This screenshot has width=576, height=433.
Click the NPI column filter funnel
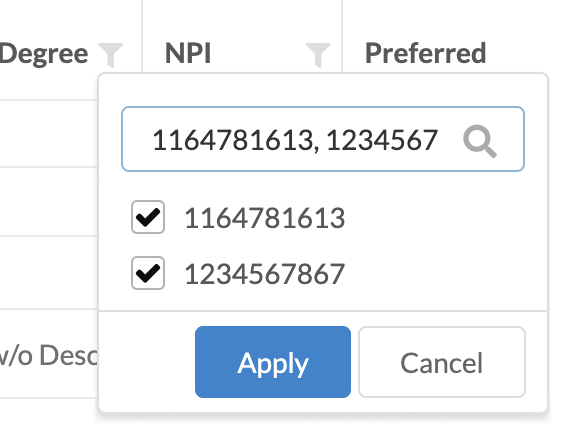tap(318, 55)
